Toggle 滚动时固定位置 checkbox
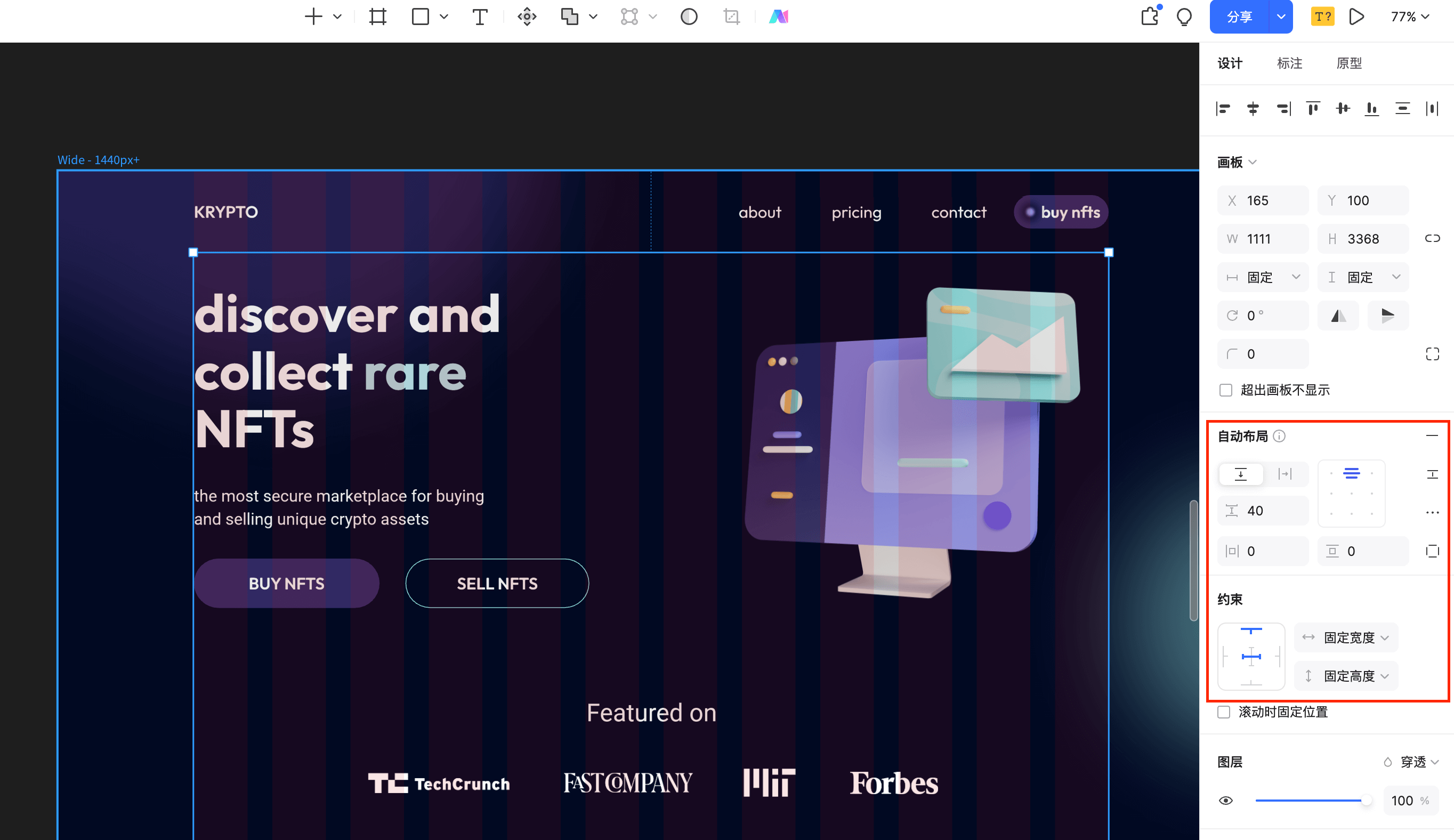Viewport: 1454px width, 840px height. [x=1224, y=710]
